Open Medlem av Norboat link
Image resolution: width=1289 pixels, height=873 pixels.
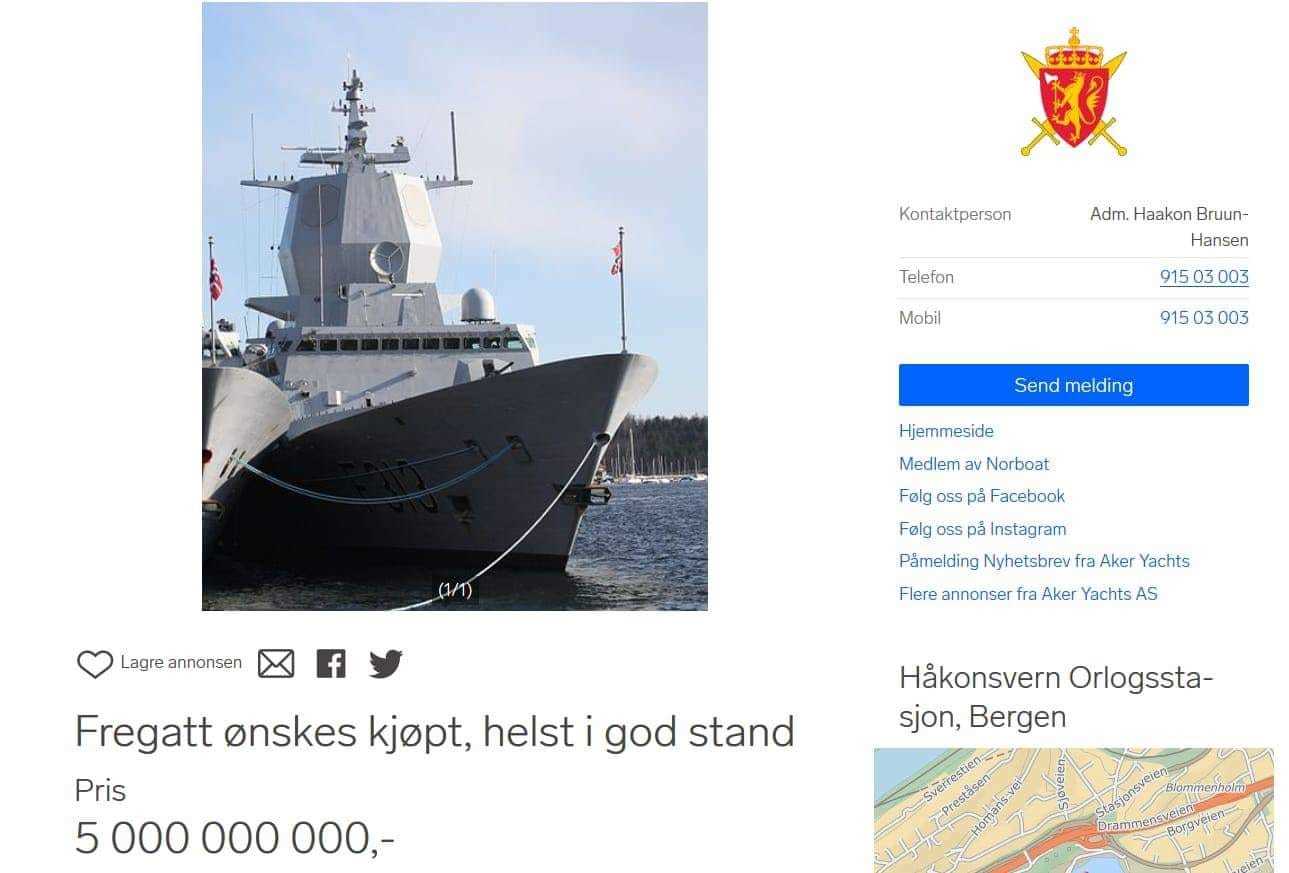click(974, 464)
